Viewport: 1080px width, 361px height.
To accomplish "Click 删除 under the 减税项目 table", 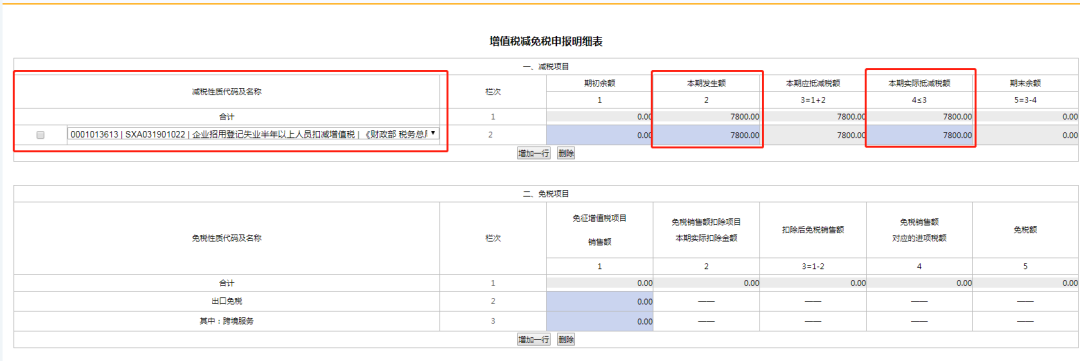I will [565, 153].
